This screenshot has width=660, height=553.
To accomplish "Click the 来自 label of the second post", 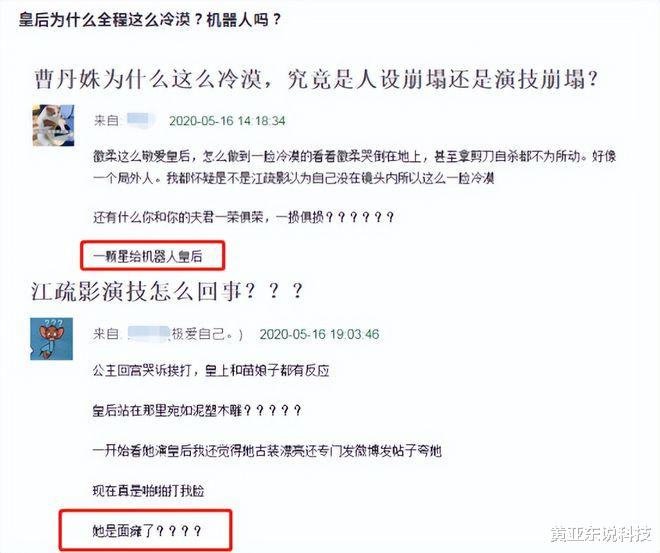I will [x=106, y=334].
